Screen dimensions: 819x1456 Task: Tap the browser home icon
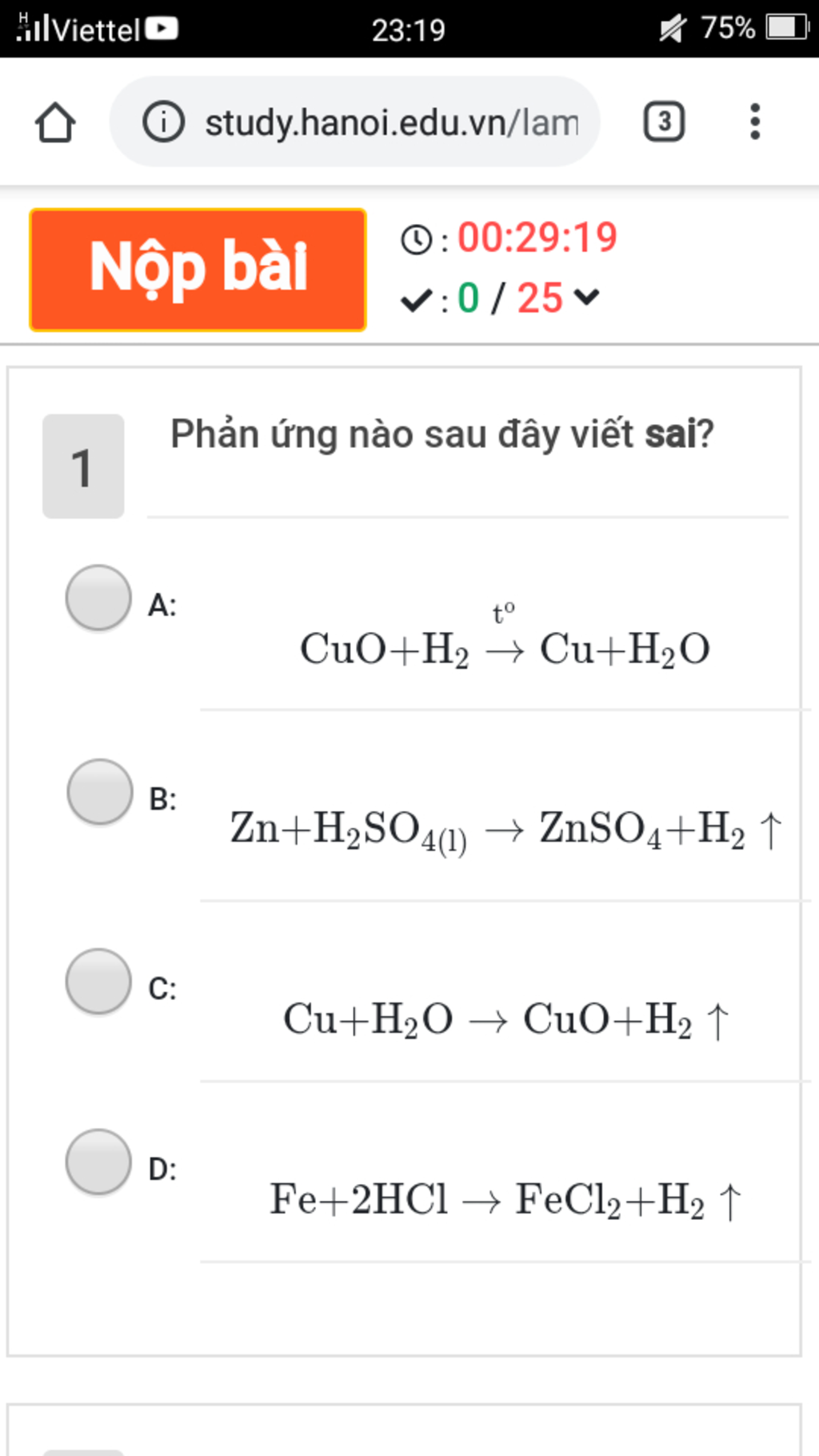tap(55, 122)
